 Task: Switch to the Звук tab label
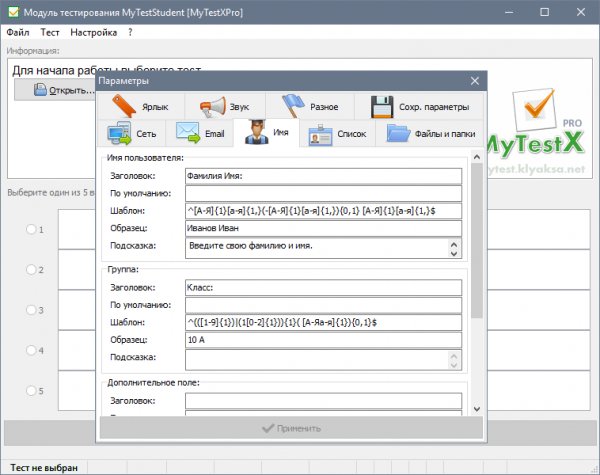tap(239, 107)
